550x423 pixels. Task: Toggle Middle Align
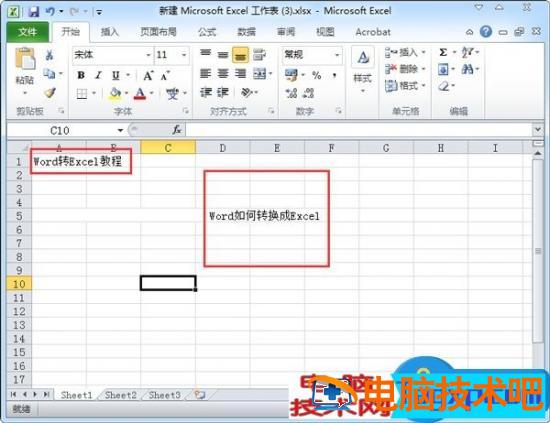coord(223,54)
